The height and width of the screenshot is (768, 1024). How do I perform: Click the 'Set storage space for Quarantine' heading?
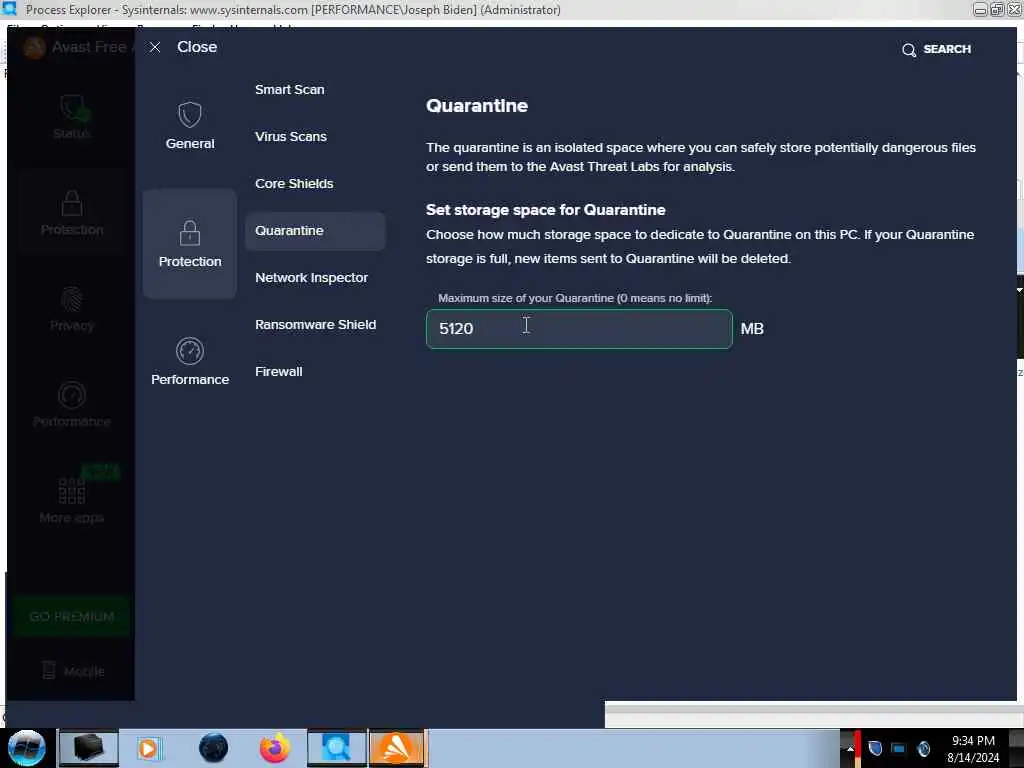546,210
